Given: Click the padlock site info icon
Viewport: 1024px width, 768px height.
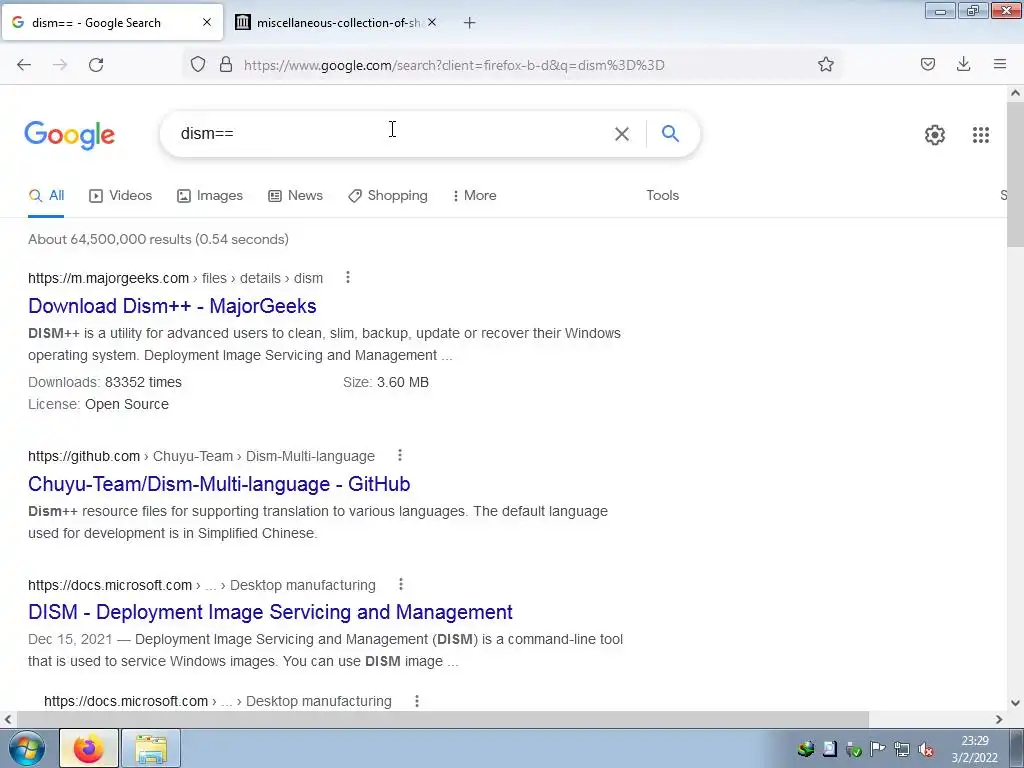Looking at the screenshot, I should [226, 65].
